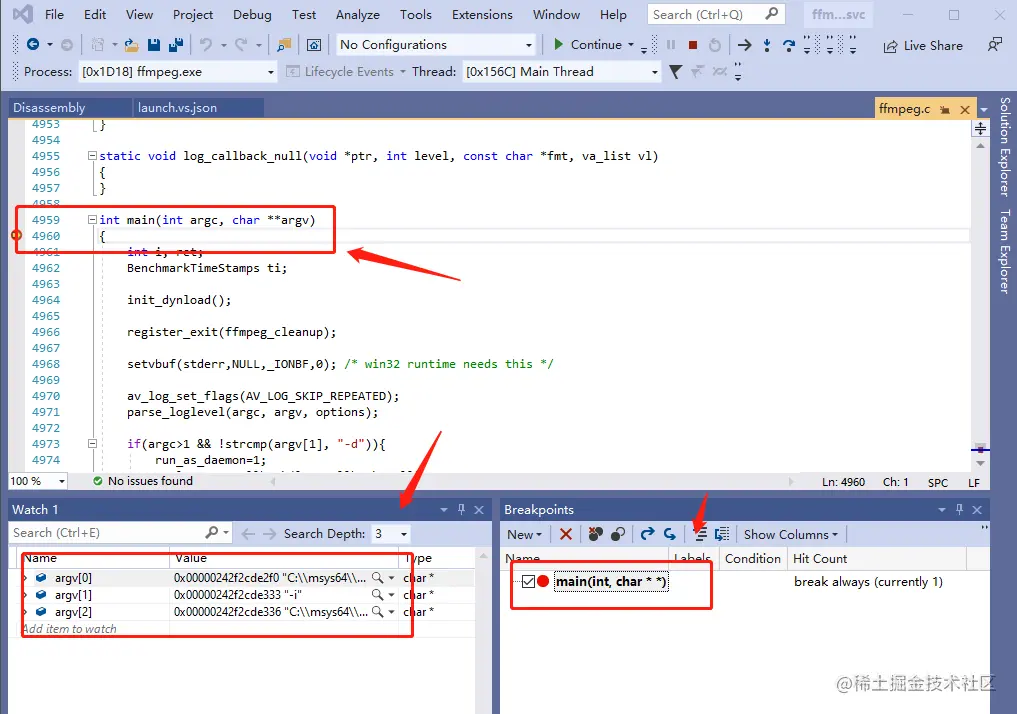Stop debugging with the red square icon

[x=693, y=45]
